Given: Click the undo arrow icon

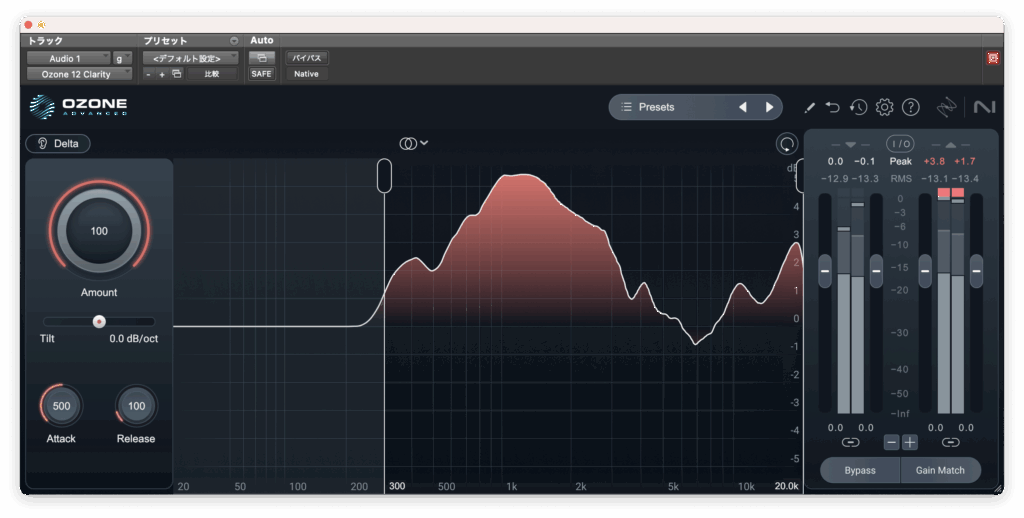Looking at the screenshot, I should [x=833, y=107].
